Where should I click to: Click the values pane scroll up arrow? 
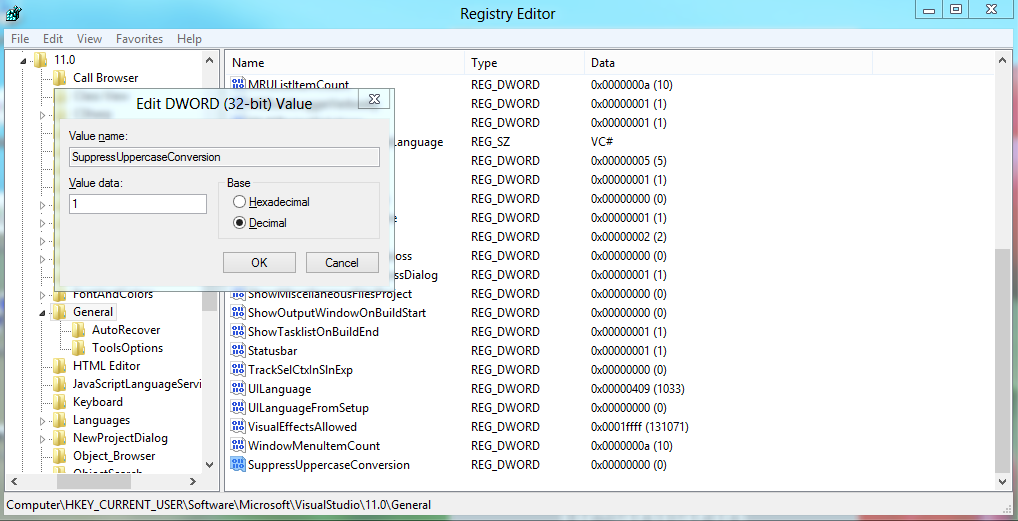point(1002,60)
